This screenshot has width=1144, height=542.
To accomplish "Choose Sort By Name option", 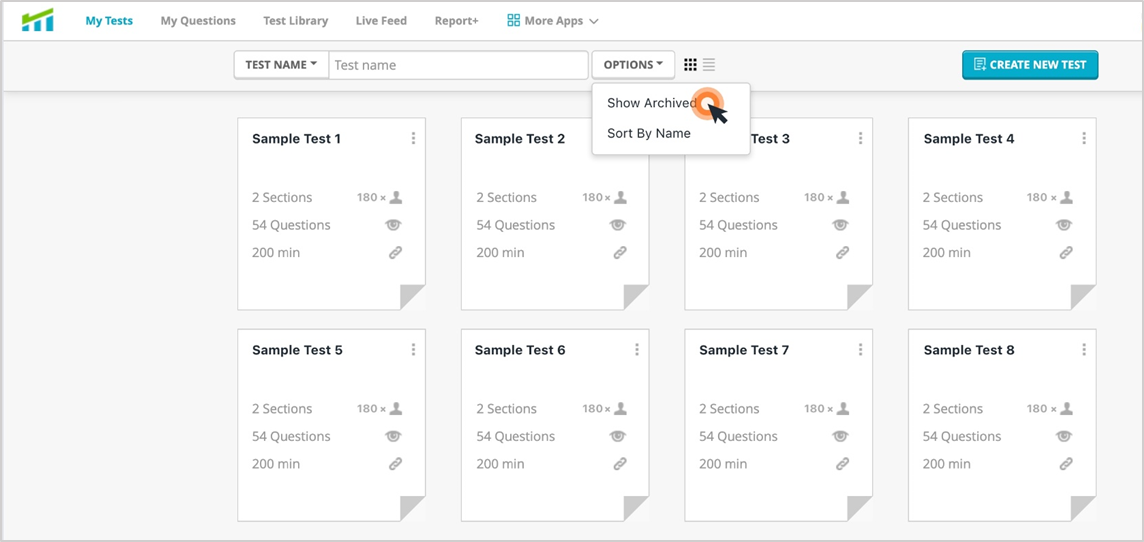I will click(x=649, y=133).
